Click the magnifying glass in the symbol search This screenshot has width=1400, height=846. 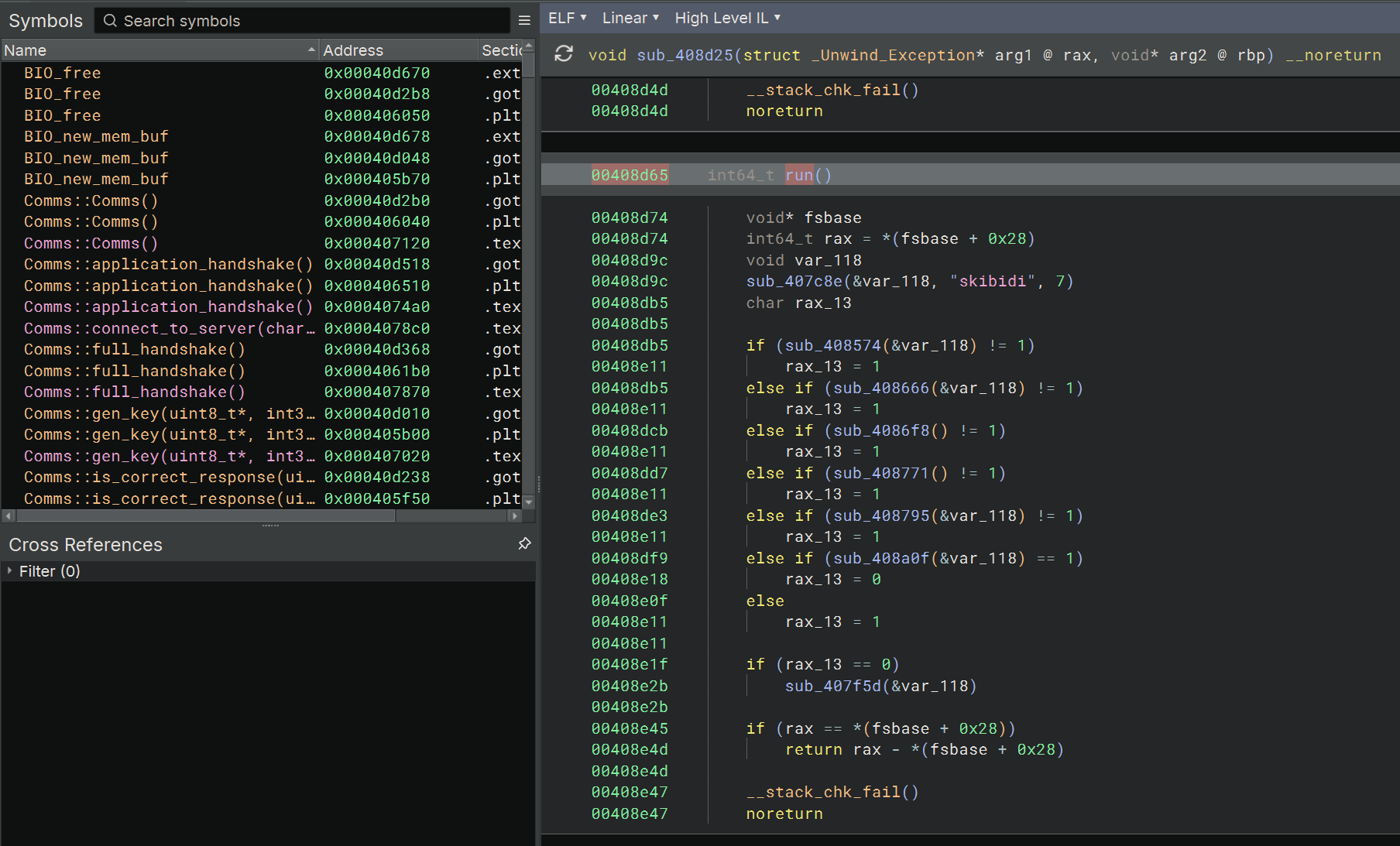pyautogui.click(x=109, y=20)
